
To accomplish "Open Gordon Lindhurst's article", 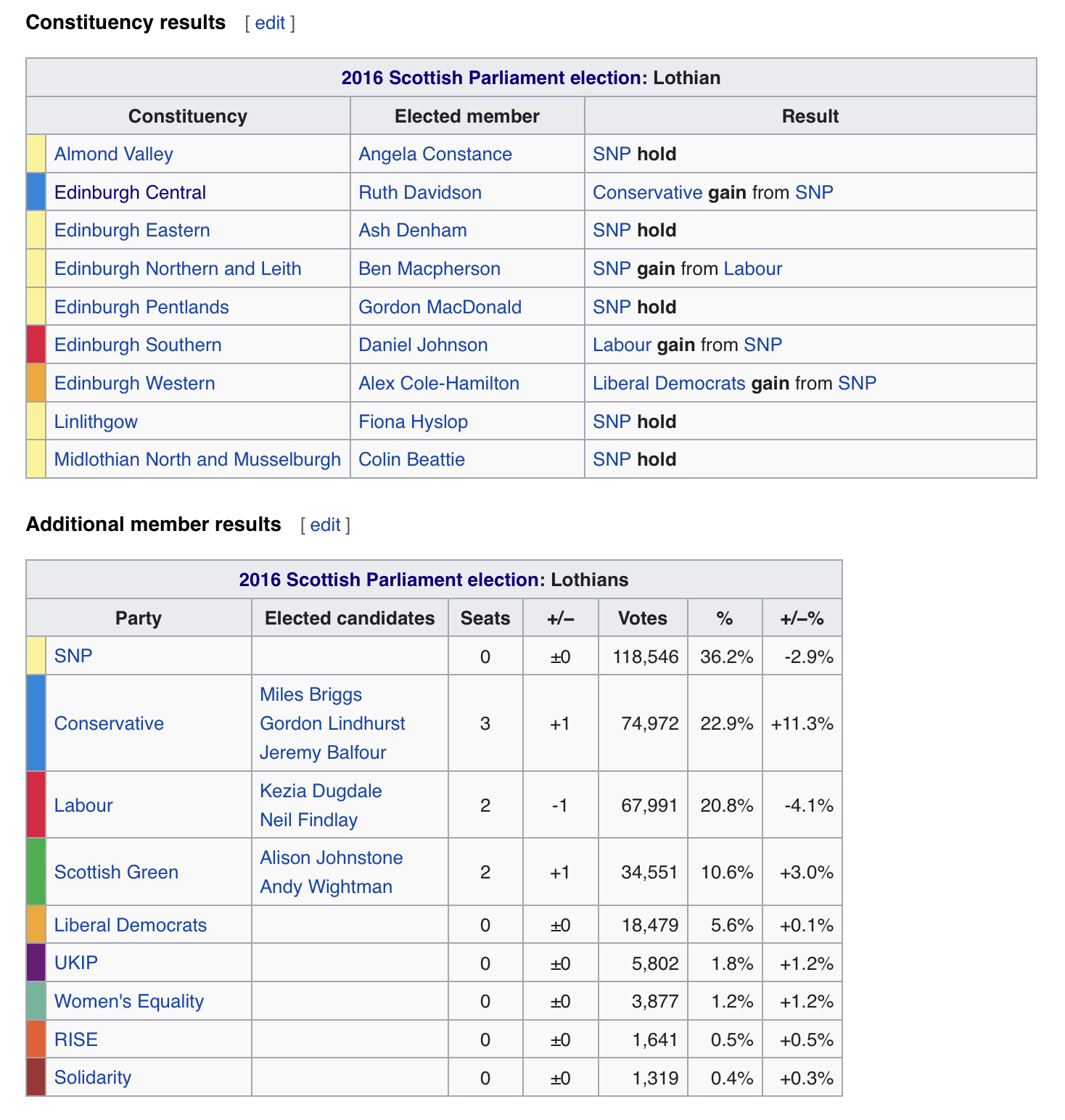I will pyautogui.click(x=332, y=723).
